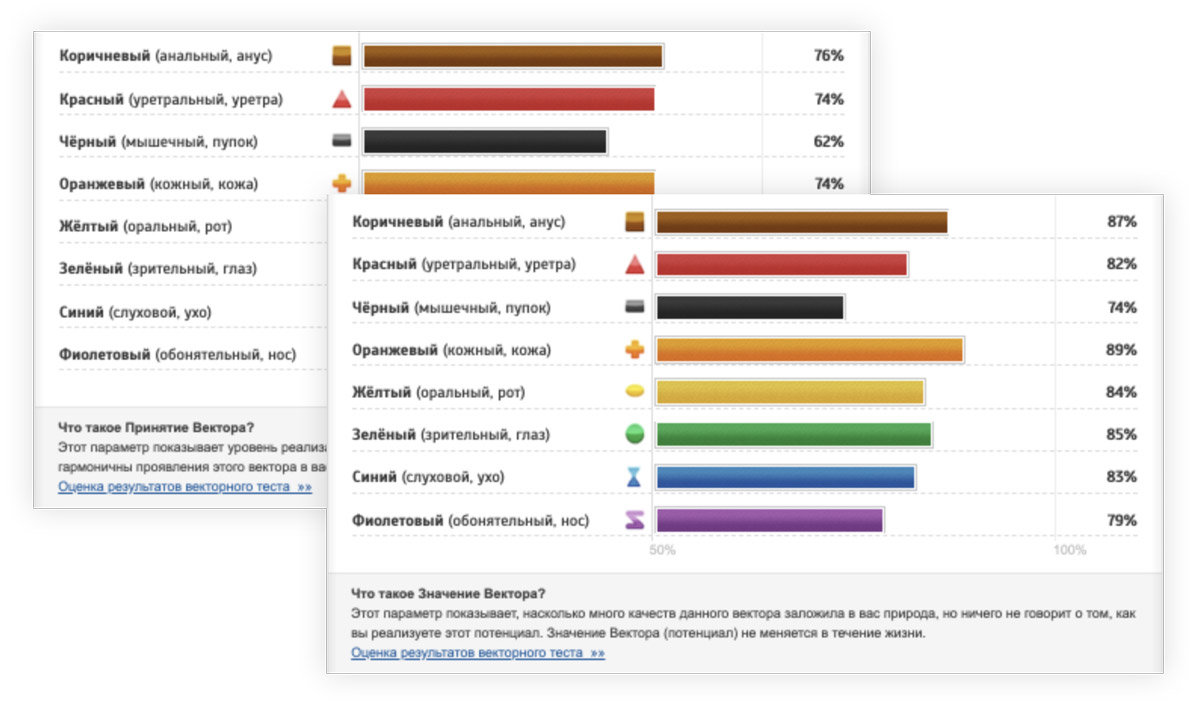Image resolution: width=1200 pixels, height=705 pixels.
Task: Click the orange plus icon in the front panel
Action: (x=634, y=350)
